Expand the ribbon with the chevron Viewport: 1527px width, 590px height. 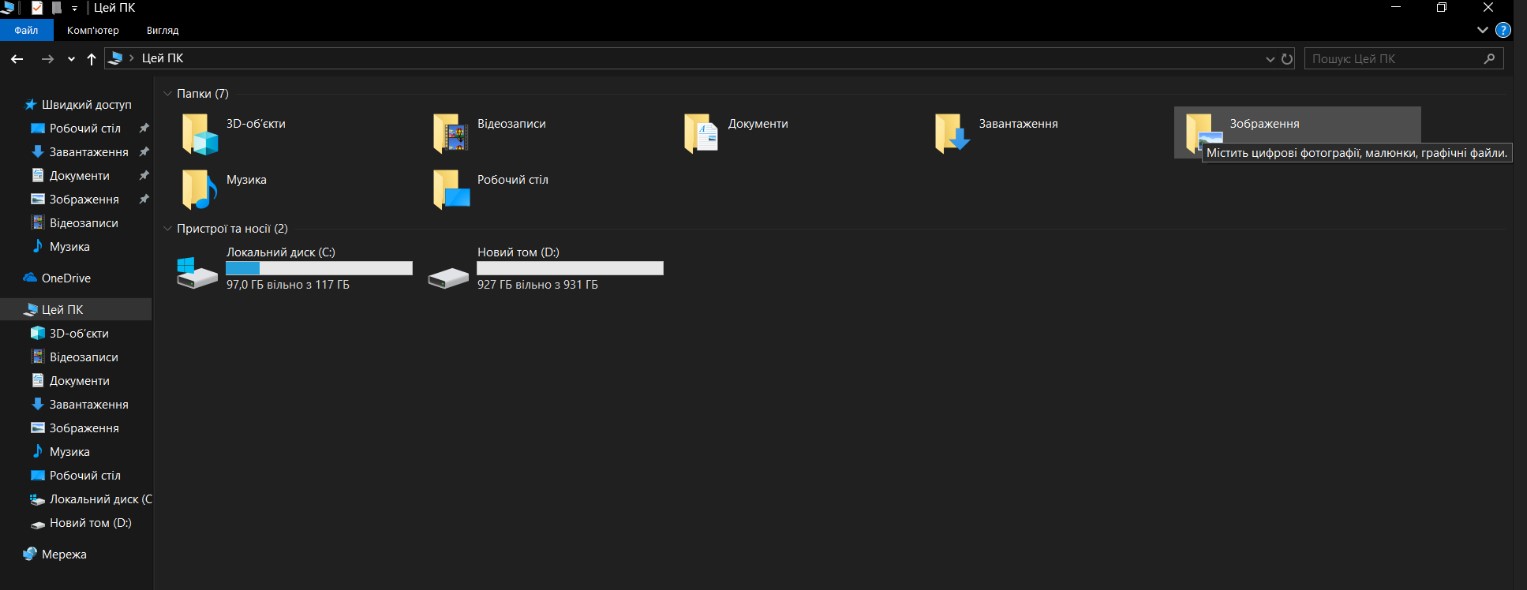pos(1483,30)
